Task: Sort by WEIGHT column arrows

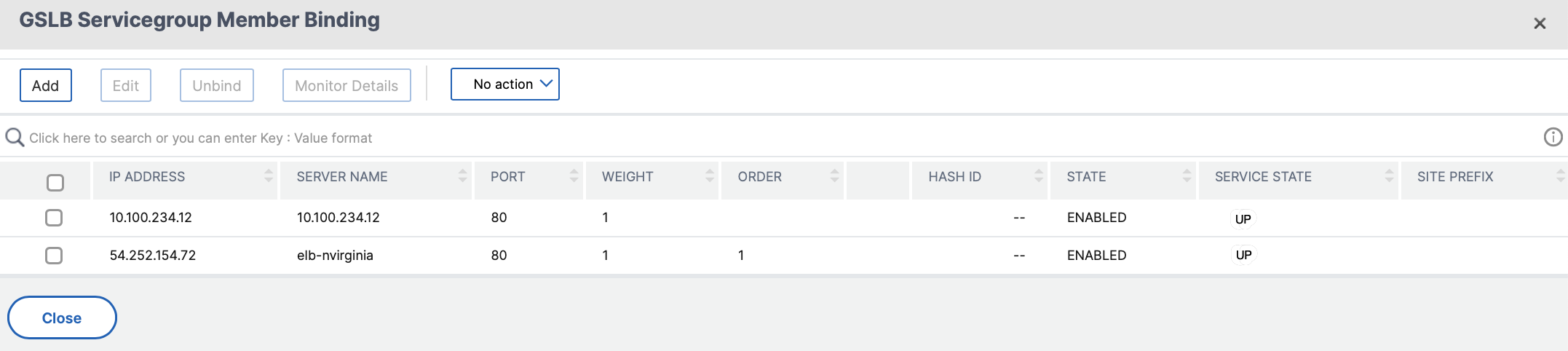Action: pyautogui.click(x=710, y=175)
